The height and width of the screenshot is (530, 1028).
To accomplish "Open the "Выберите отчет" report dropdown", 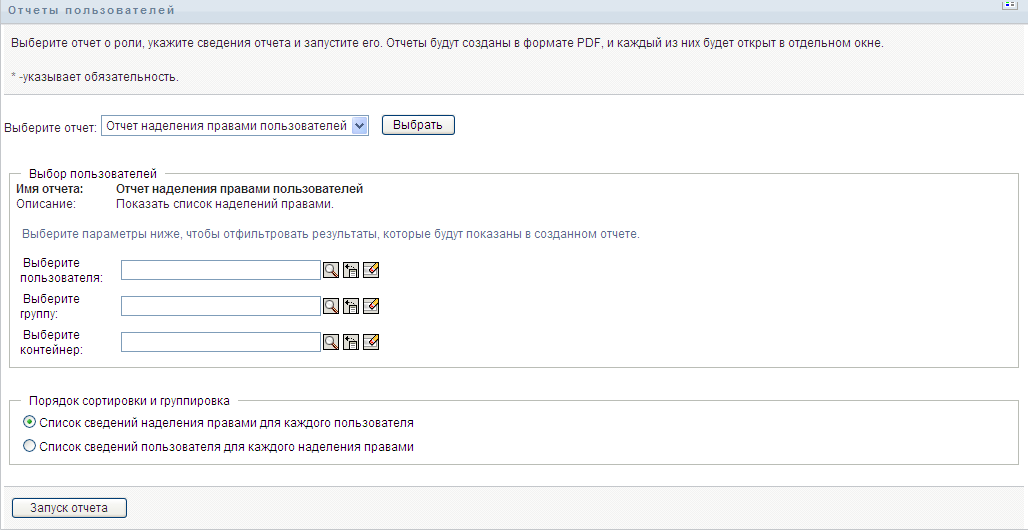I will (x=236, y=126).
